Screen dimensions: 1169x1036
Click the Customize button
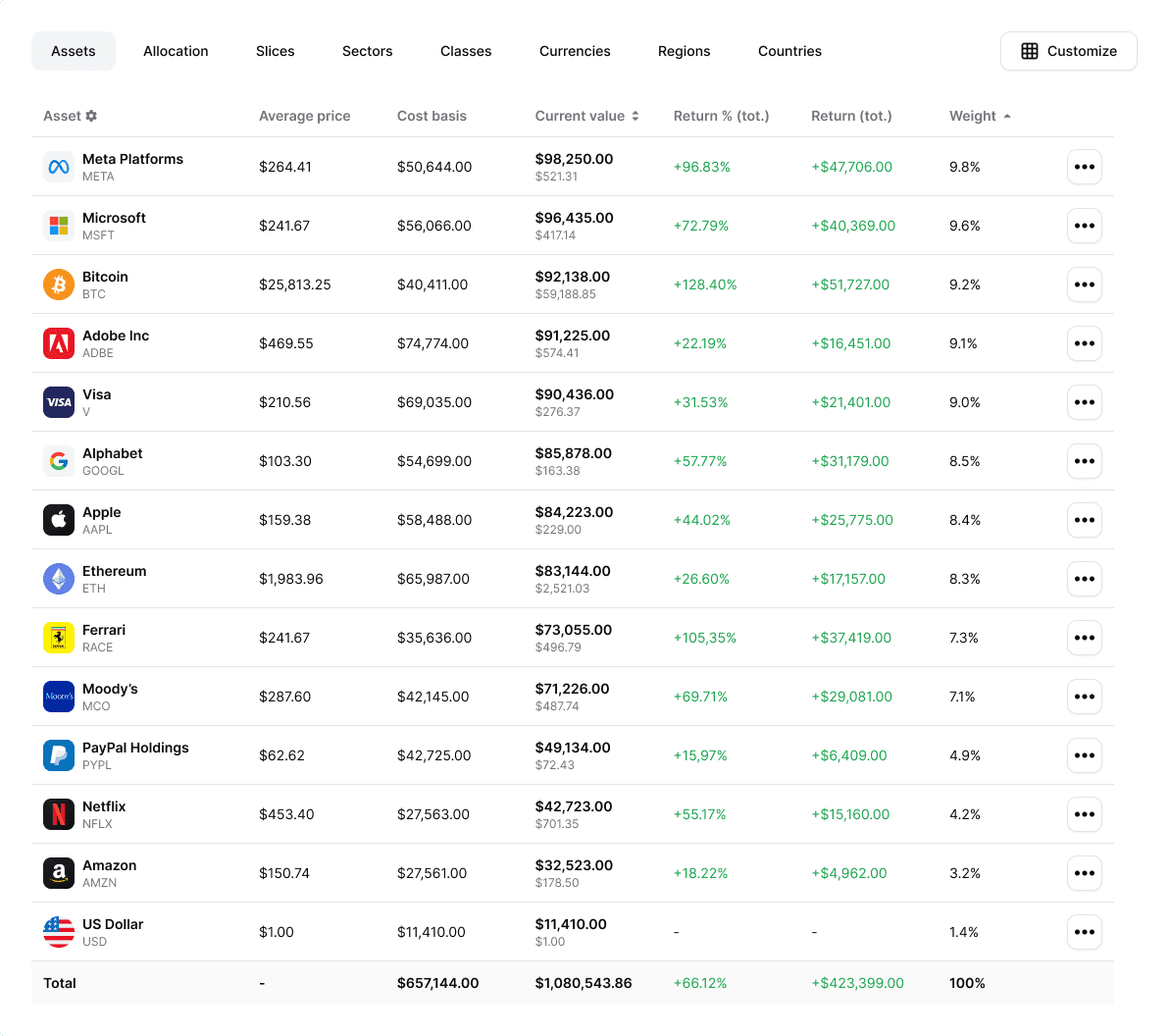coord(1069,51)
